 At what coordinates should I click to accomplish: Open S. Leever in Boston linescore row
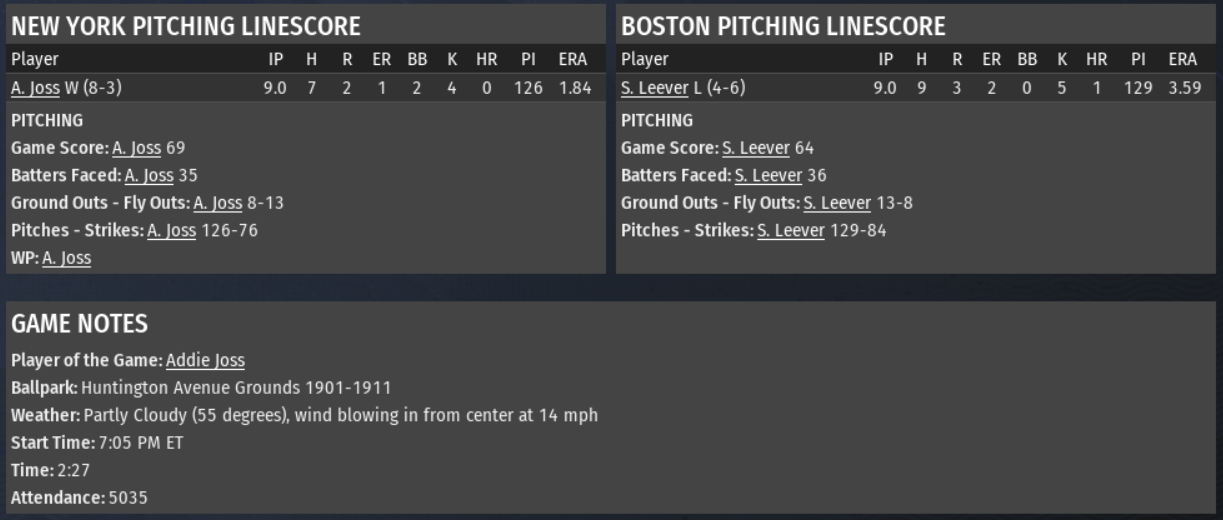[654, 88]
